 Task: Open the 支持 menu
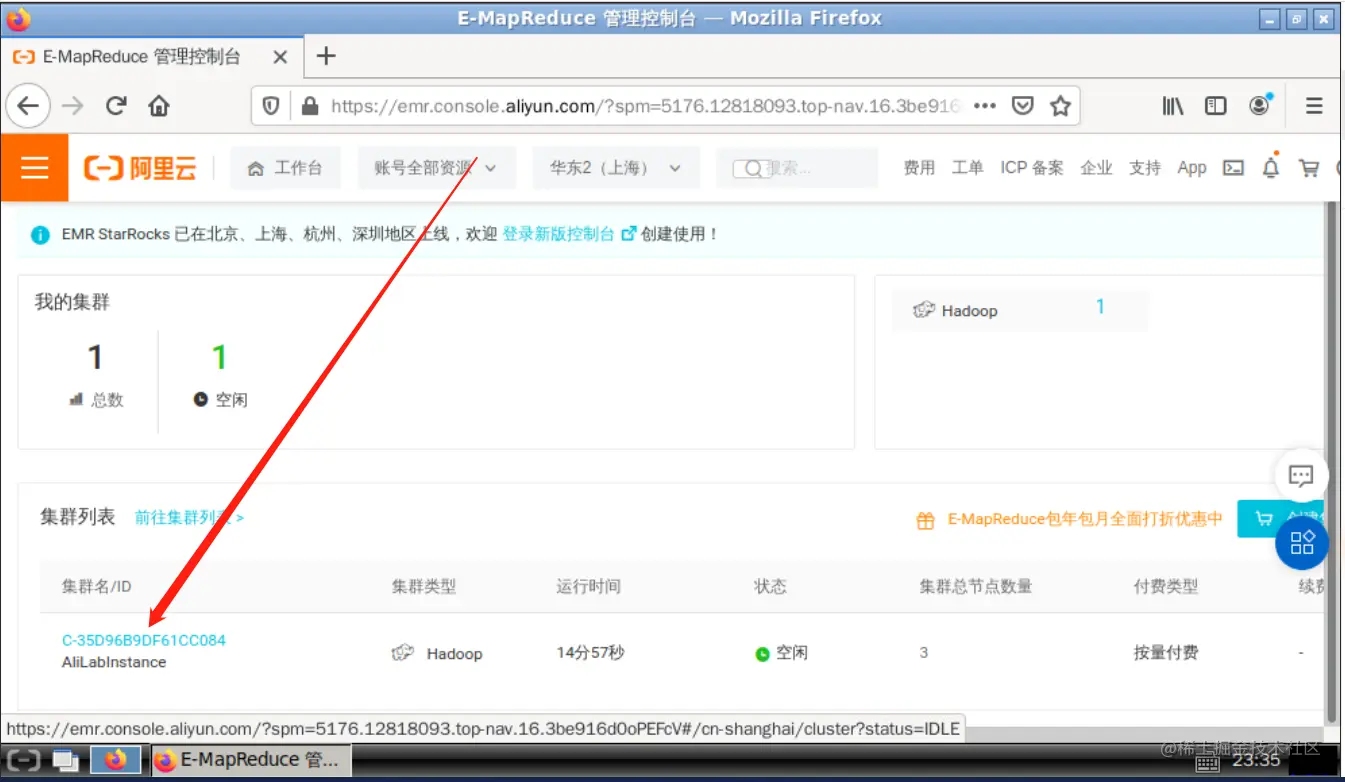coord(1144,168)
